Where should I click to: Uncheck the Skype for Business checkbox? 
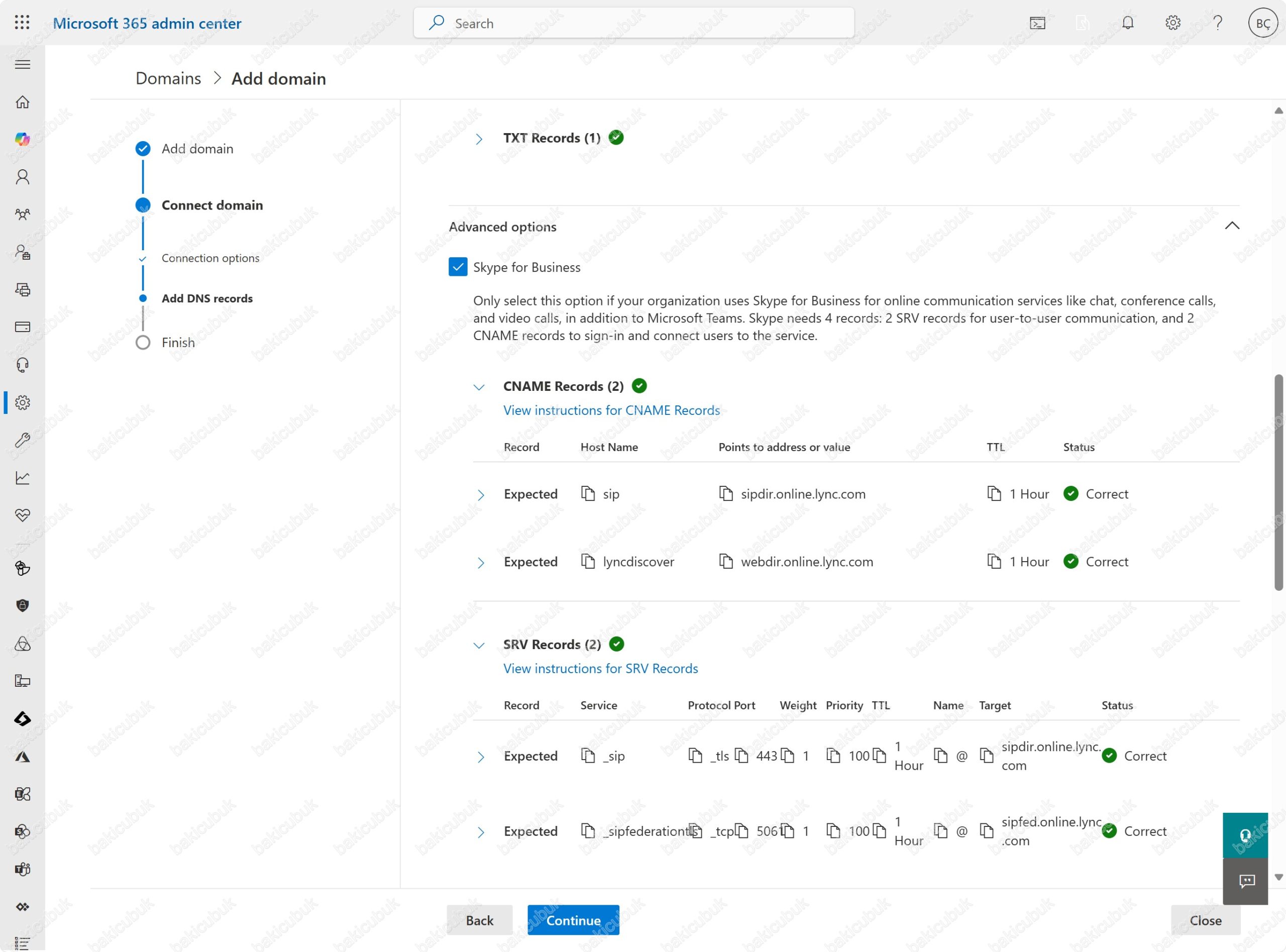tap(458, 267)
